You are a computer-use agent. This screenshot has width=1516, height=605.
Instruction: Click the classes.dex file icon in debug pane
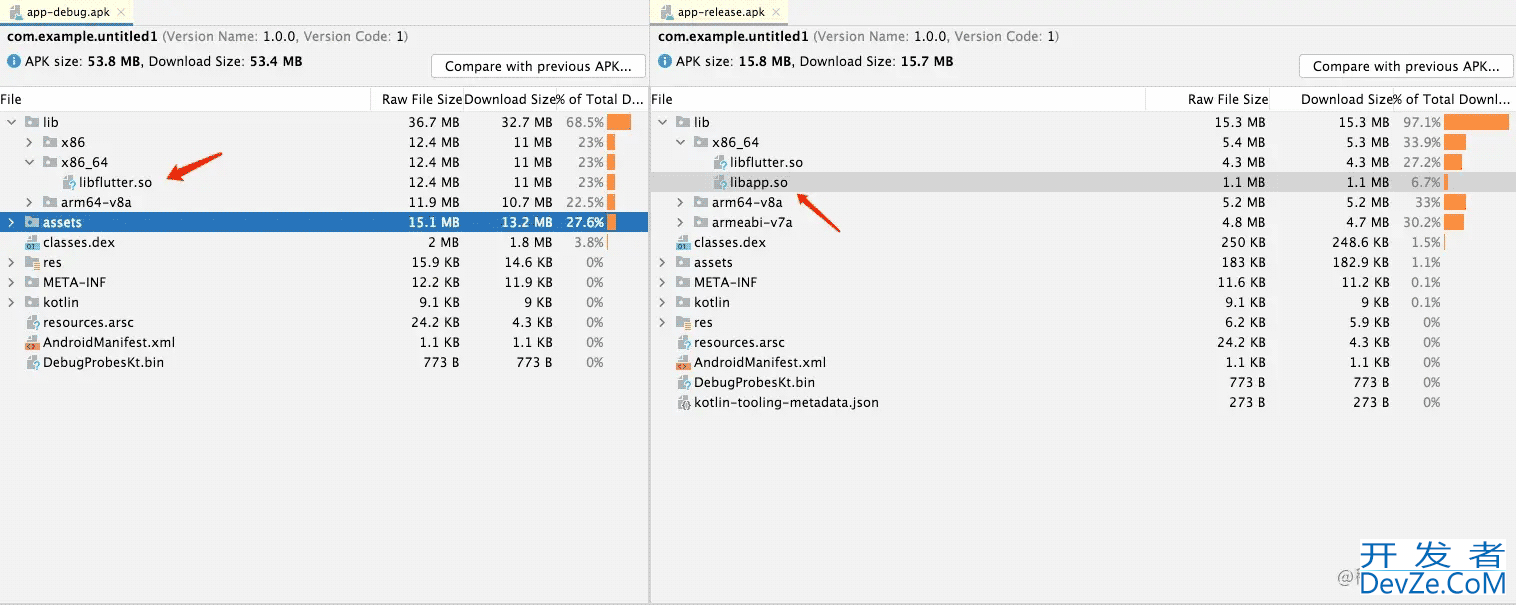32,242
